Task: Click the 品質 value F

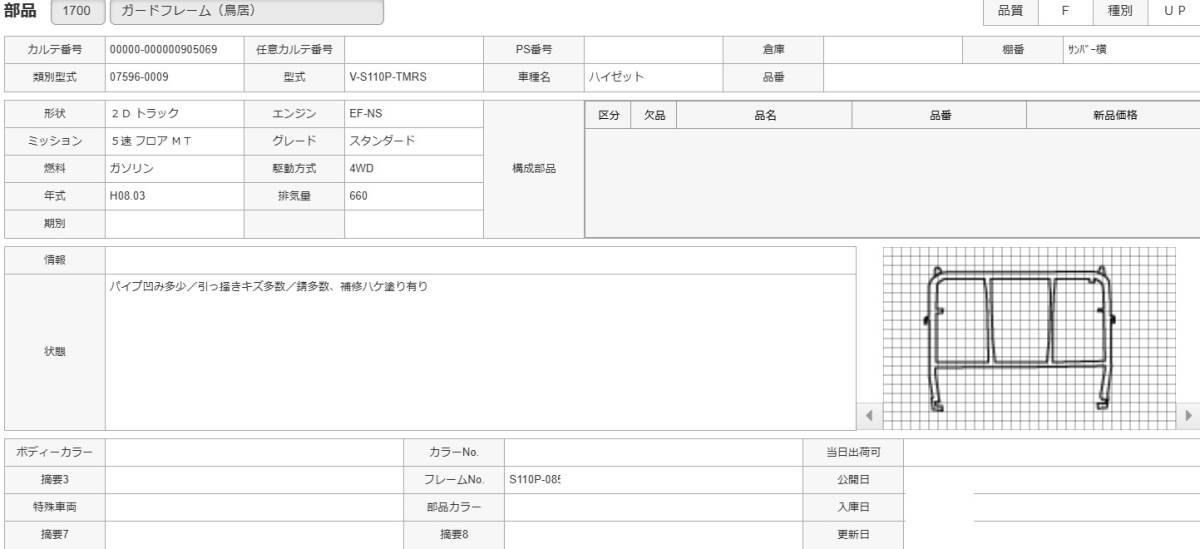Action: pyautogui.click(x=1065, y=11)
